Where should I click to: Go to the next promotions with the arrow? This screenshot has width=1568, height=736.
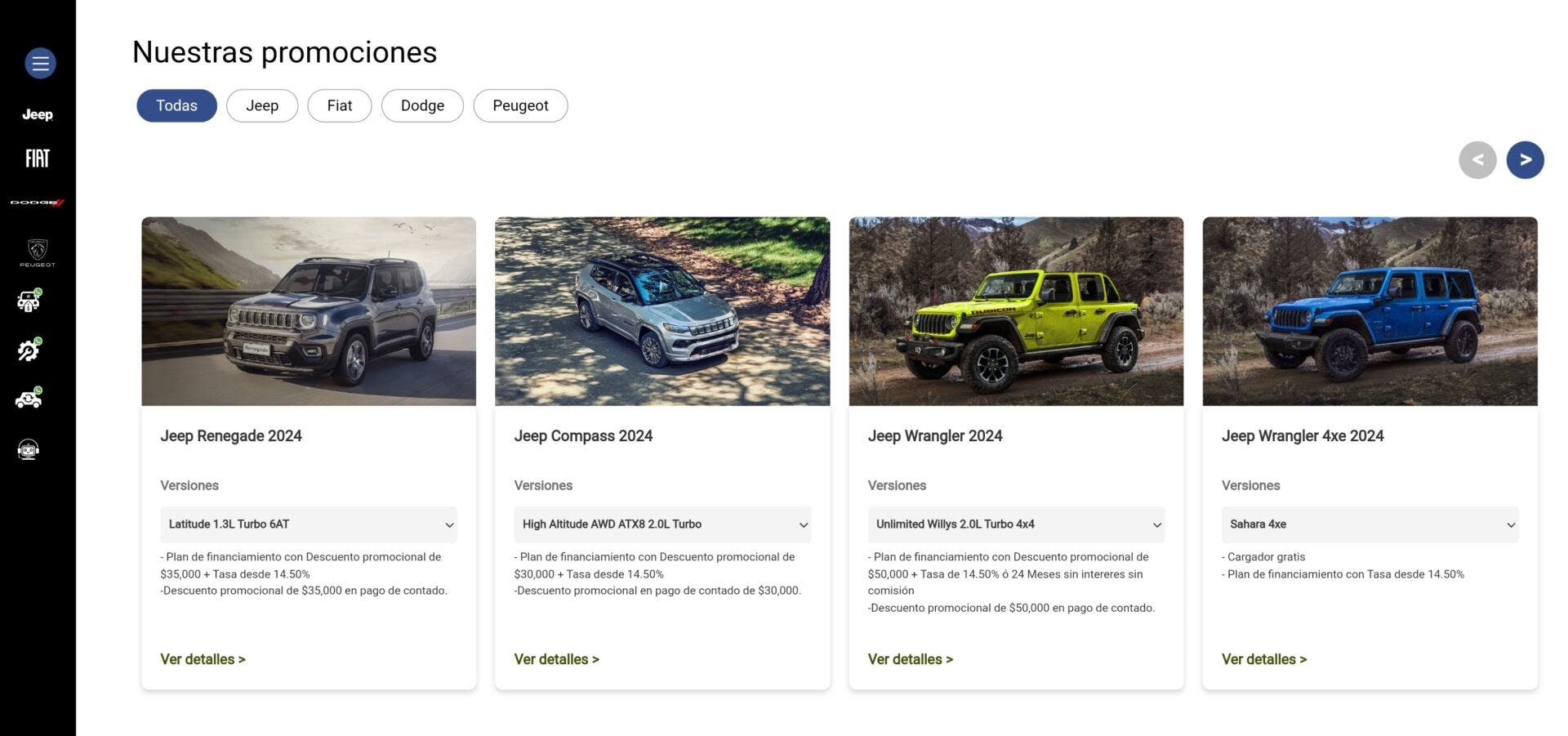[x=1525, y=159]
